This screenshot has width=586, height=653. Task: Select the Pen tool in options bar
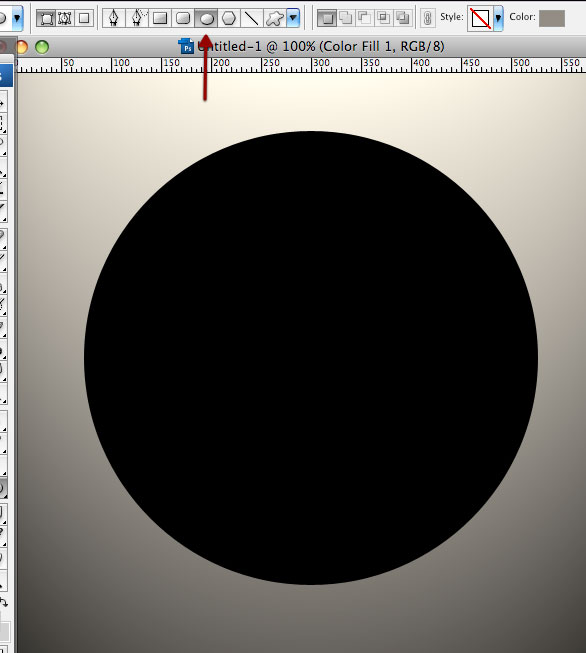click(x=114, y=18)
